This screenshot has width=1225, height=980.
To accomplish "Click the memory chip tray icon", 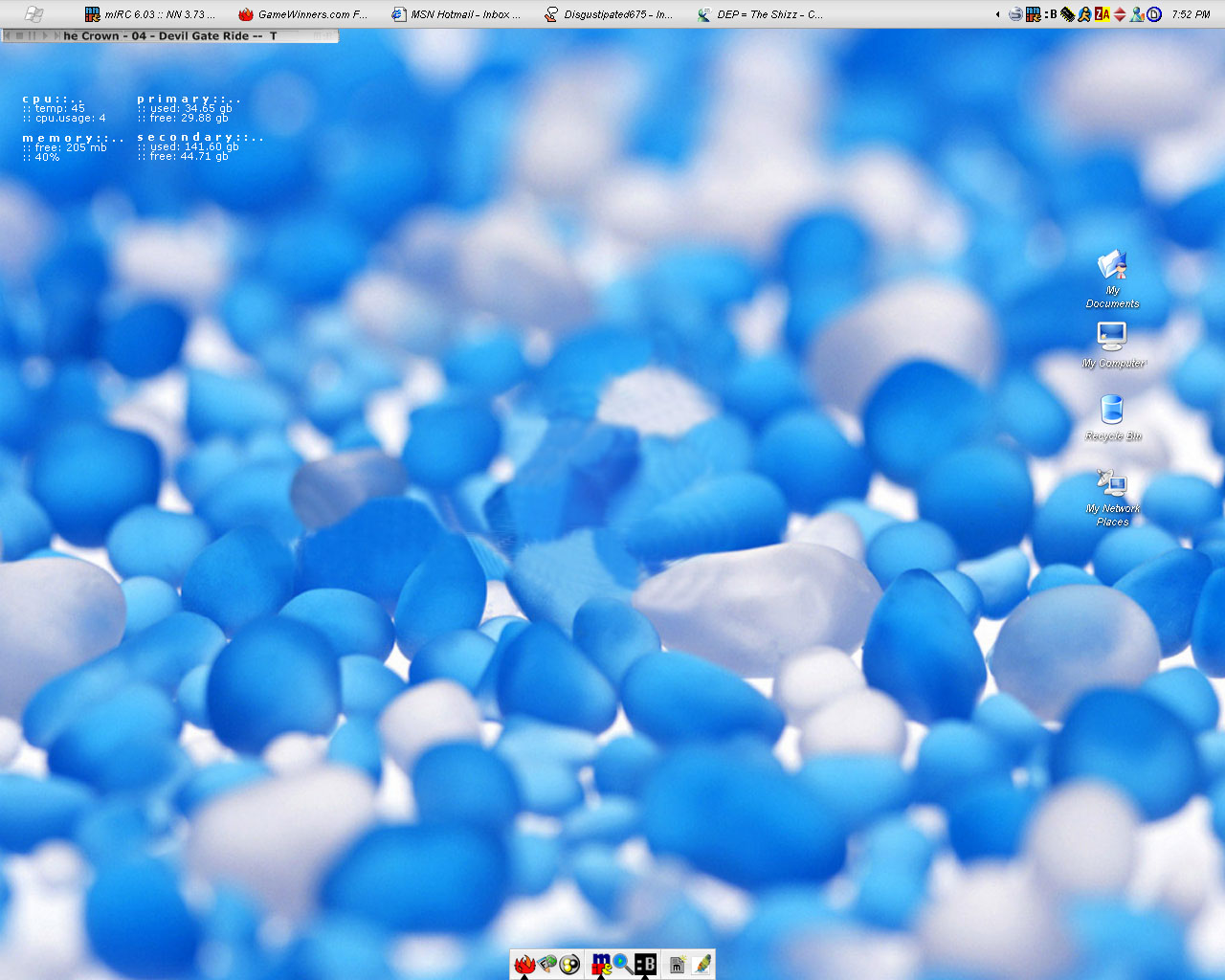I will (1068, 14).
